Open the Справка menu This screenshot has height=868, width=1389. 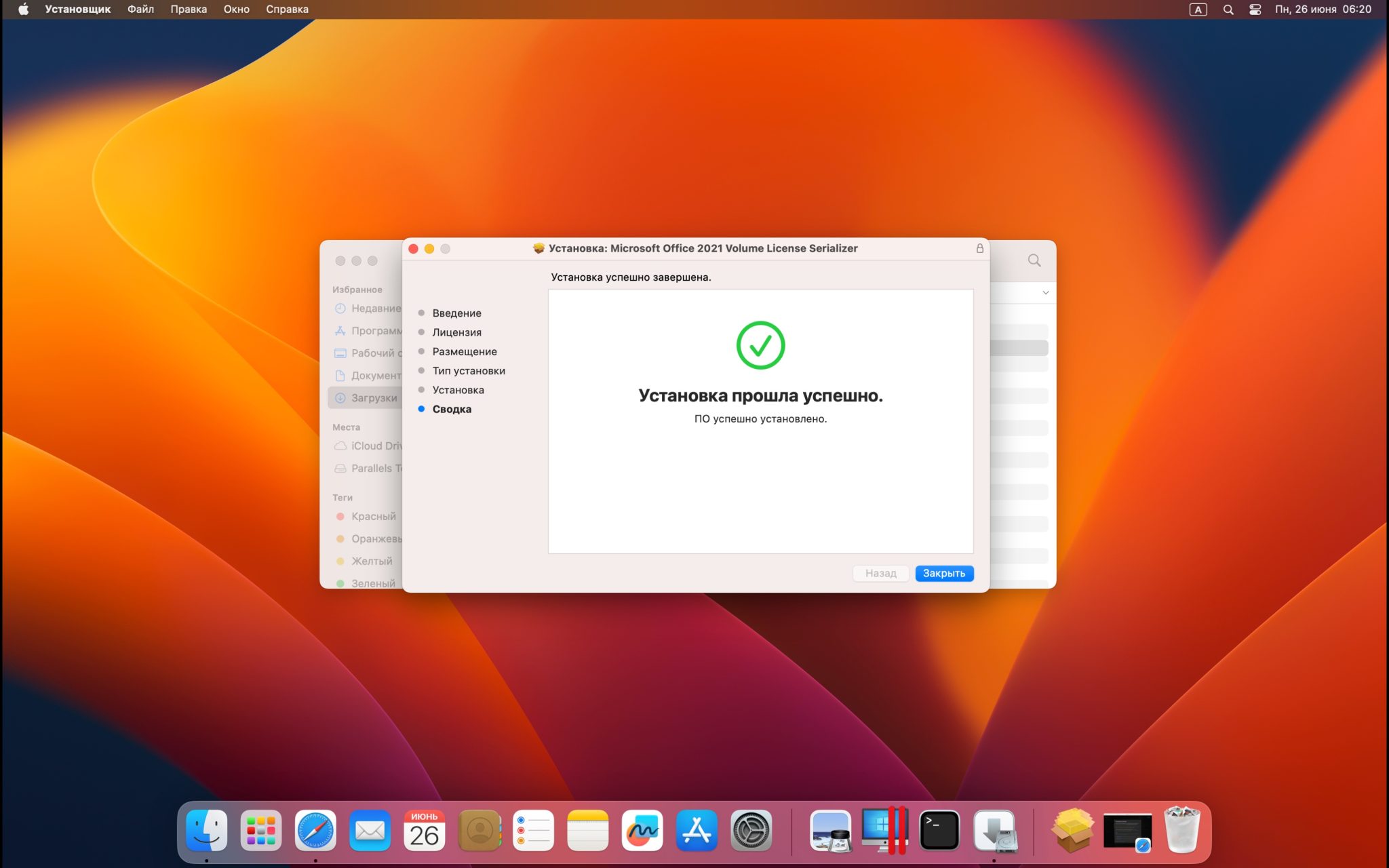pyautogui.click(x=287, y=9)
